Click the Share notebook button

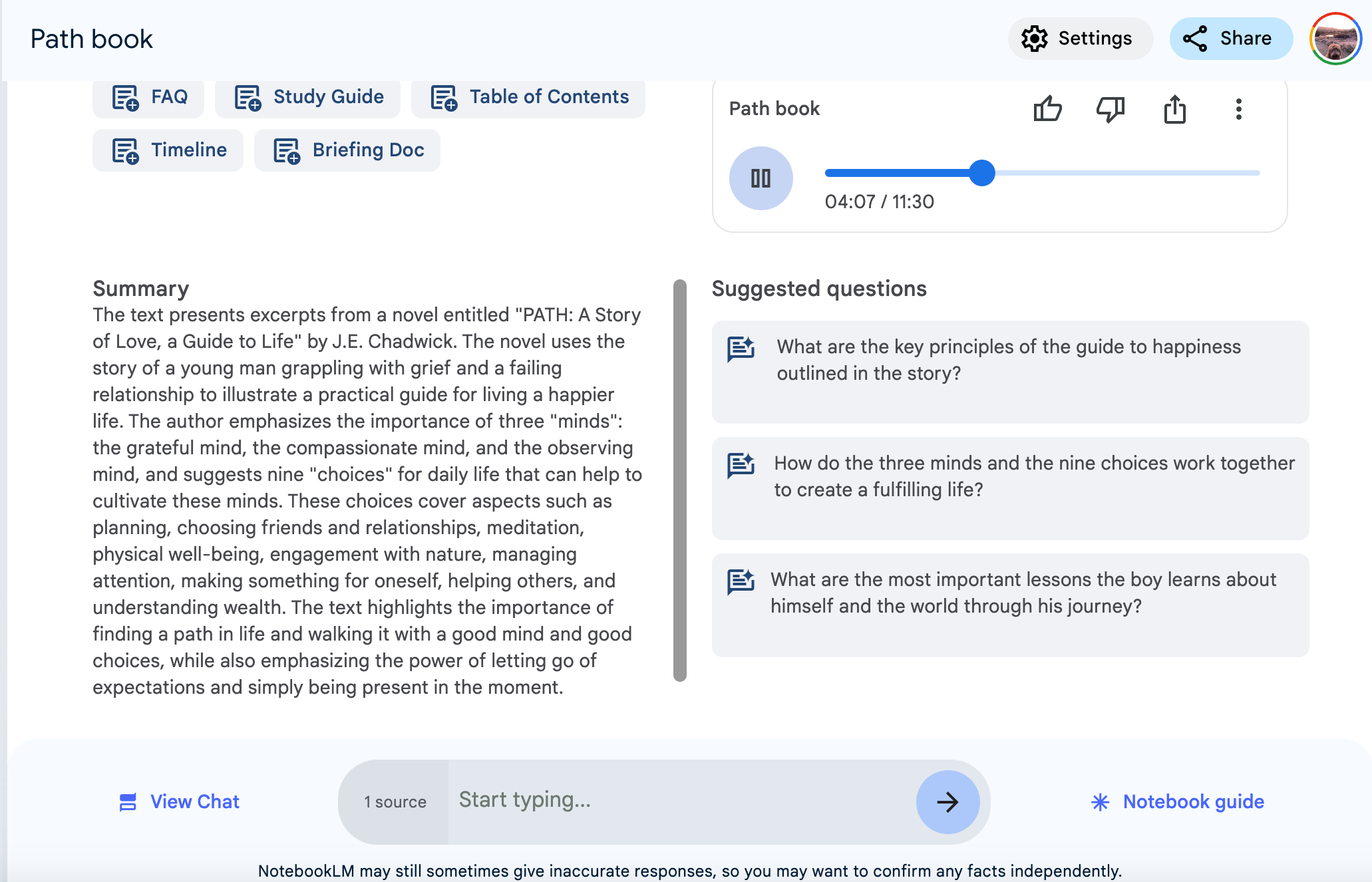[x=1230, y=39]
